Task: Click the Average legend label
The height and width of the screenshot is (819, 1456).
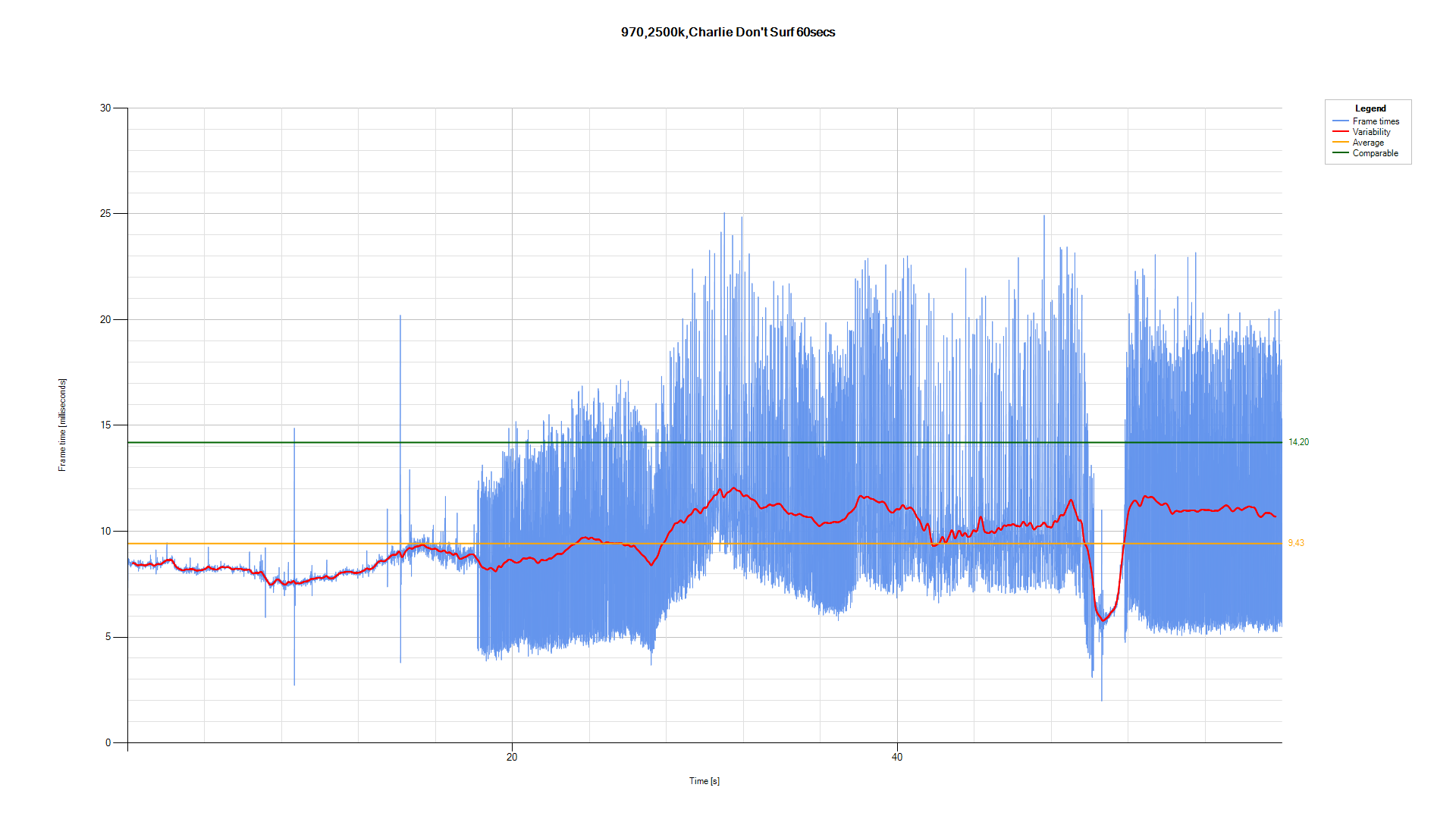Action: point(1368,143)
